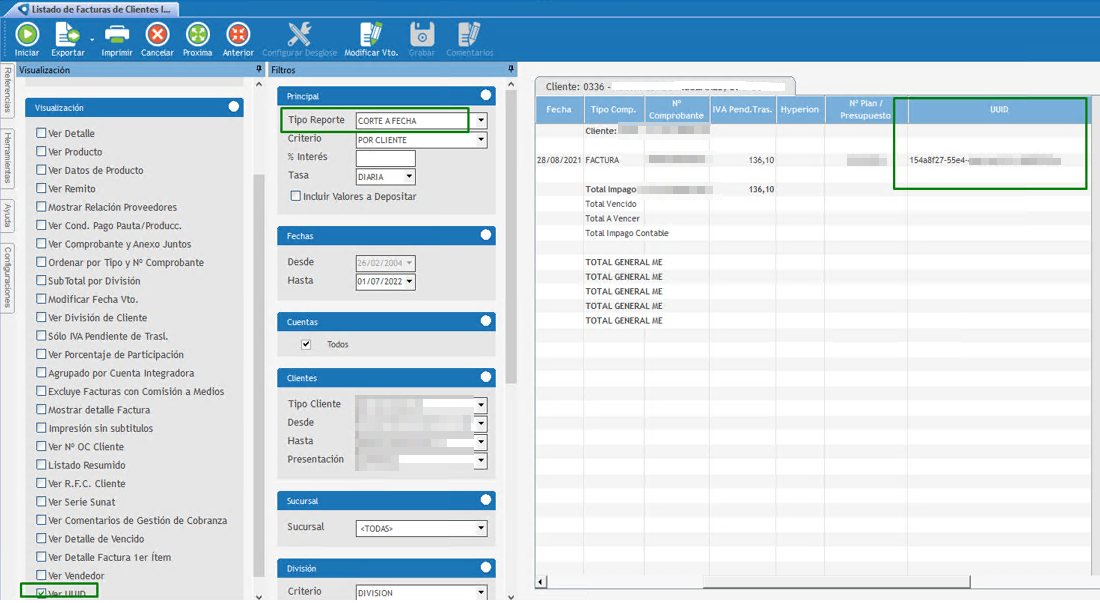Click the Grabar save icon

(x=422, y=34)
